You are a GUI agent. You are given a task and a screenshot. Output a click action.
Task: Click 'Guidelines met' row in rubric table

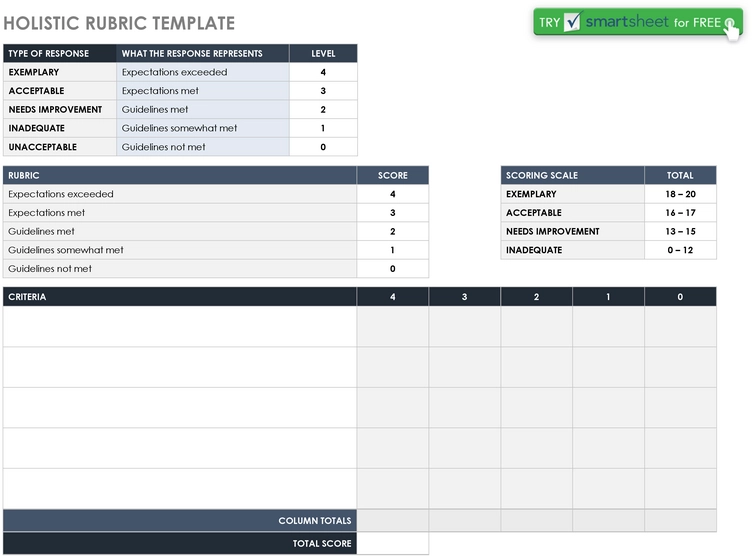tap(180, 231)
